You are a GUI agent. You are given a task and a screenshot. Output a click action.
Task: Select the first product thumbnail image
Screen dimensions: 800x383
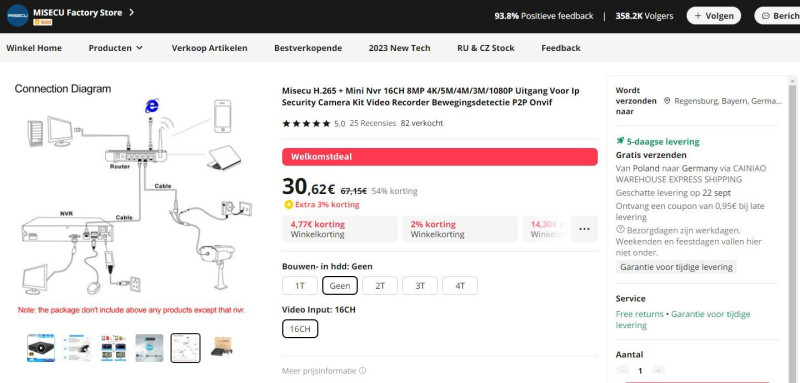coord(41,348)
